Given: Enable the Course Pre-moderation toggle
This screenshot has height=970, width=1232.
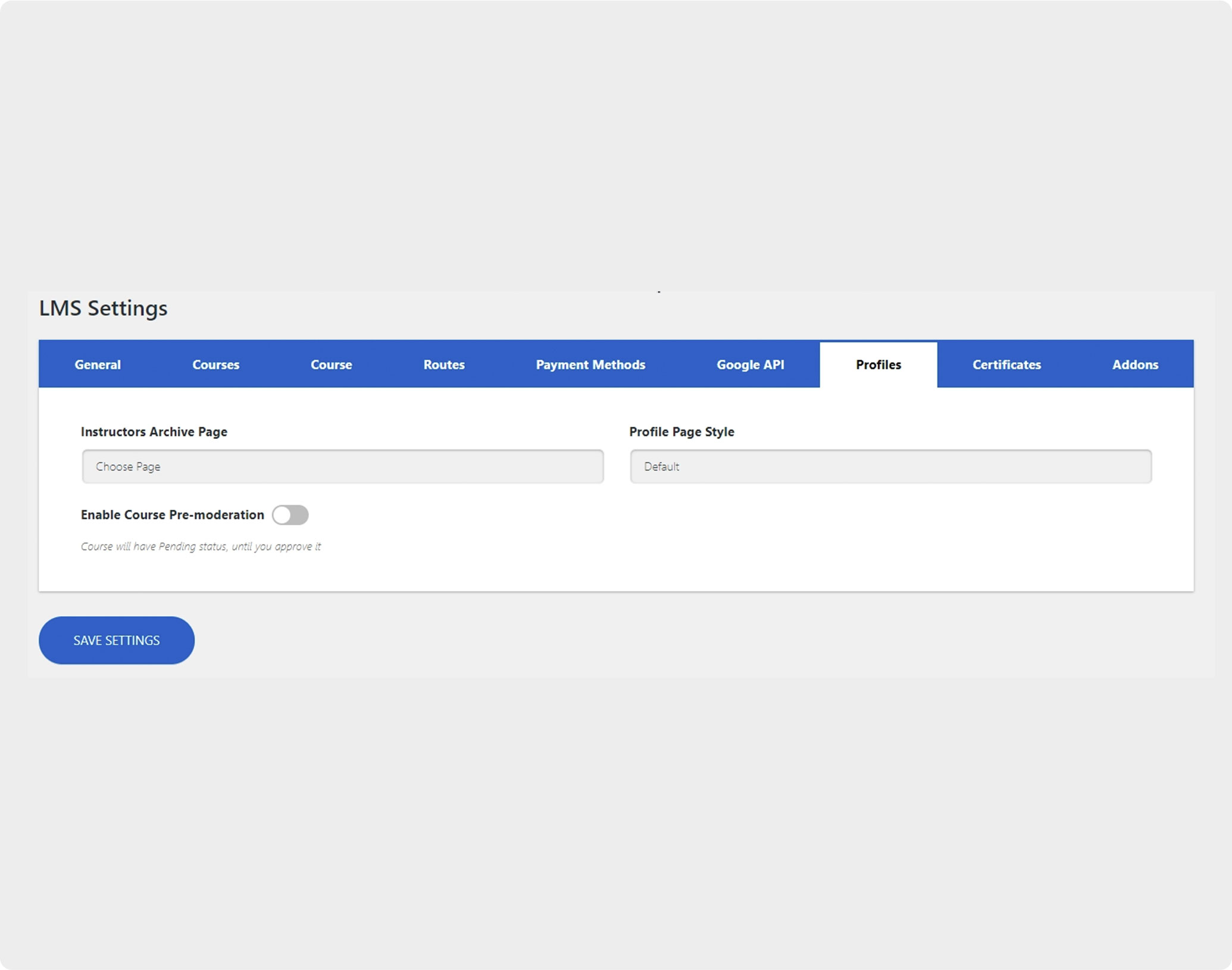Looking at the screenshot, I should (x=290, y=515).
